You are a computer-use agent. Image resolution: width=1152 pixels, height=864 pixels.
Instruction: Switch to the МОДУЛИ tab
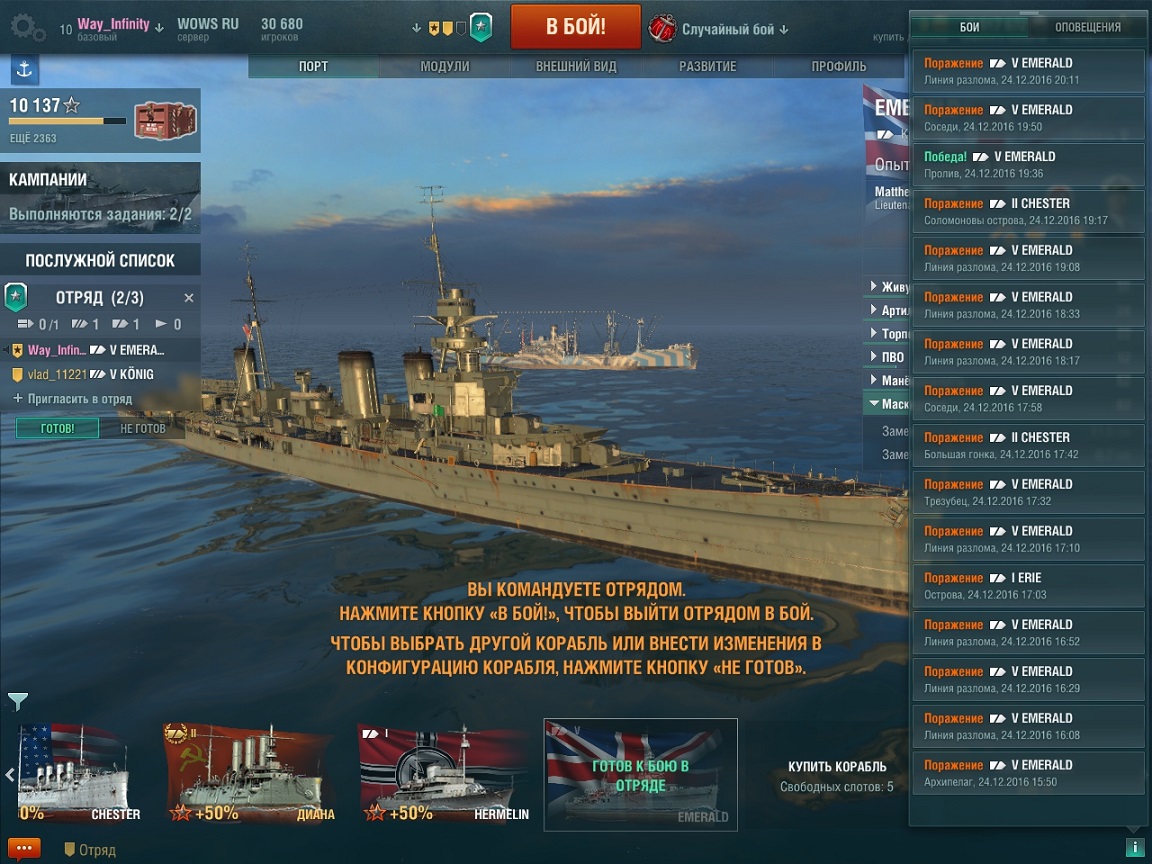click(444, 66)
